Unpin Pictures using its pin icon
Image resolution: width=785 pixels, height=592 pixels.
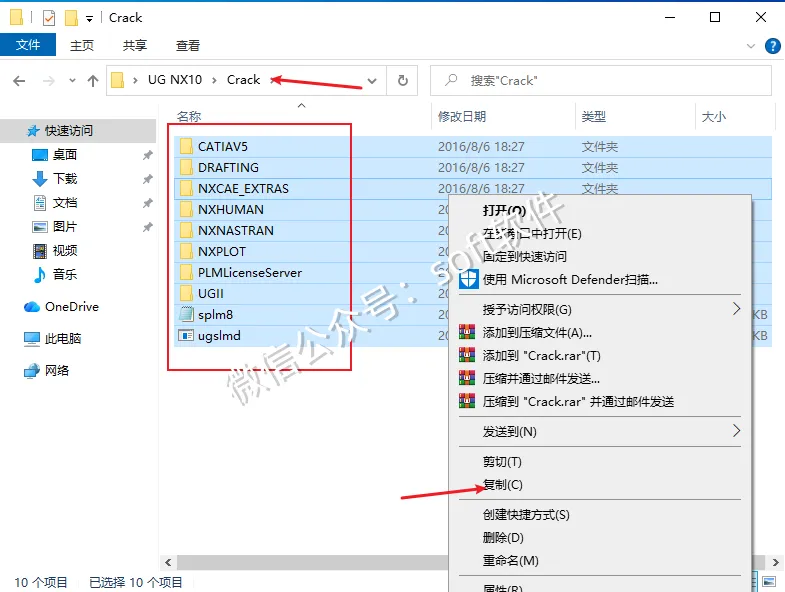tap(147, 227)
